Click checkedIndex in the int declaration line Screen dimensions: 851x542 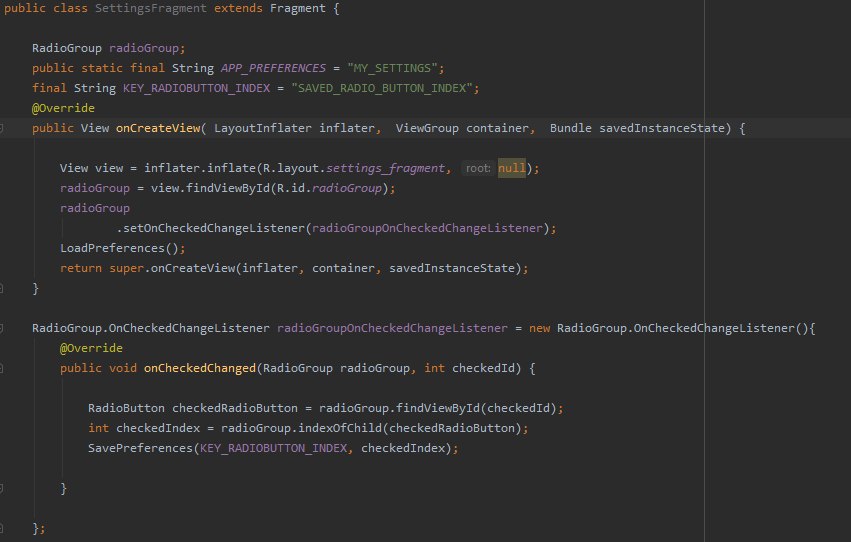tap(158, 428)
